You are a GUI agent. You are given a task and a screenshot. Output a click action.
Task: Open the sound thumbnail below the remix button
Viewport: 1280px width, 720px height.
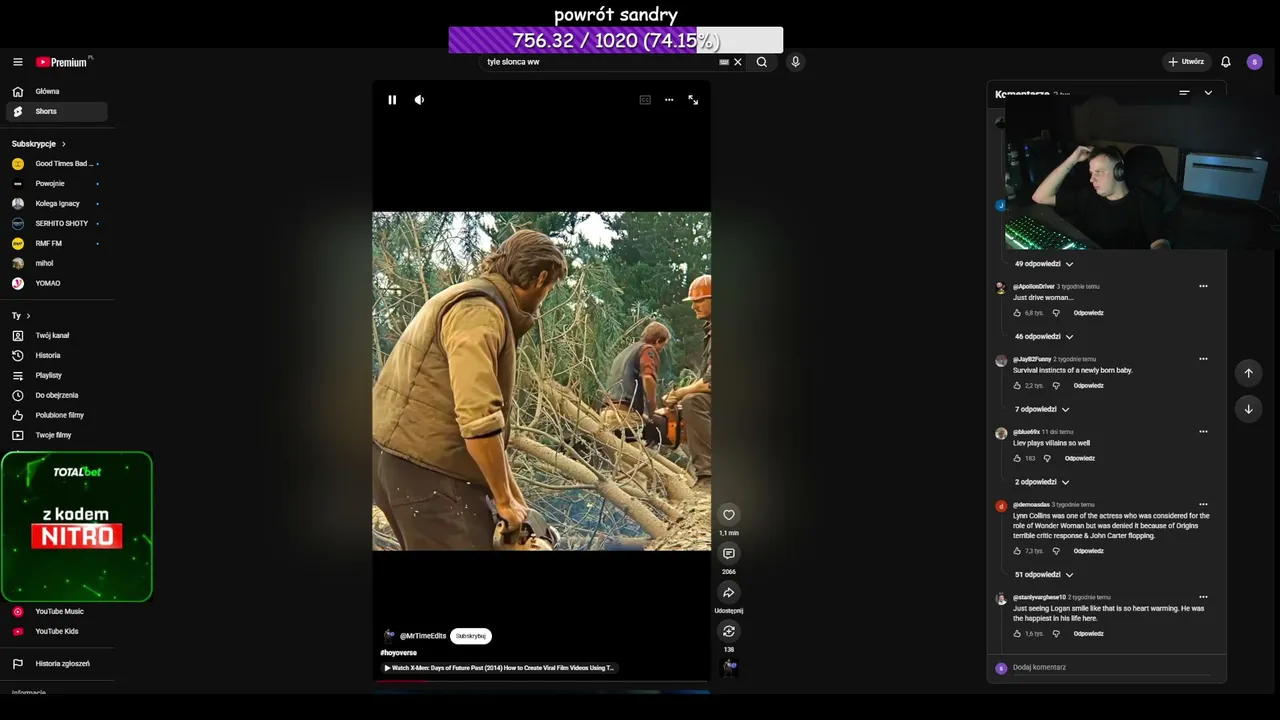click(729, 667)
